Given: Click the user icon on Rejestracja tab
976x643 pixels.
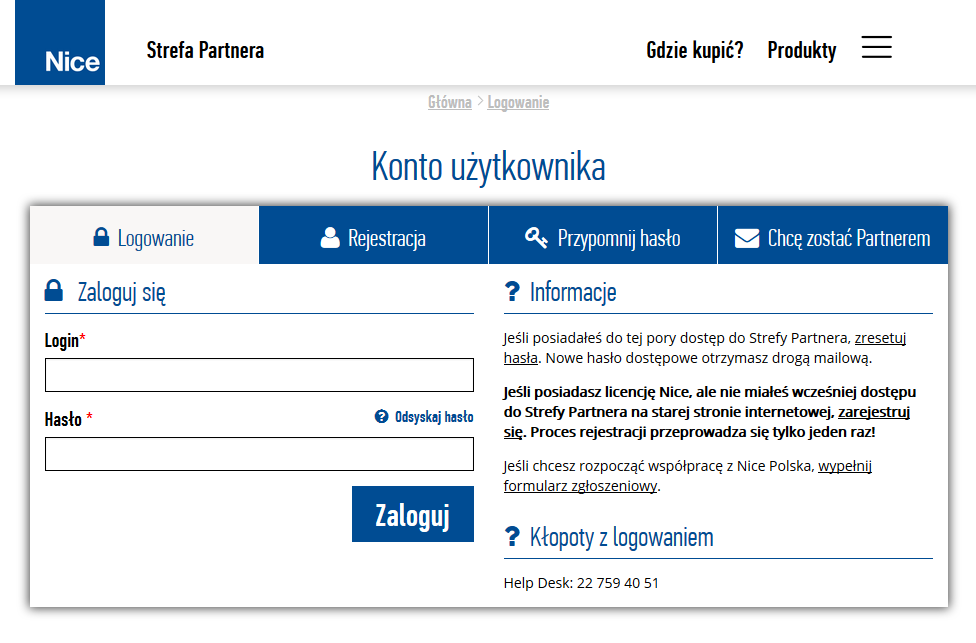Looking at the screenshot, I should (x=330, y=238).
